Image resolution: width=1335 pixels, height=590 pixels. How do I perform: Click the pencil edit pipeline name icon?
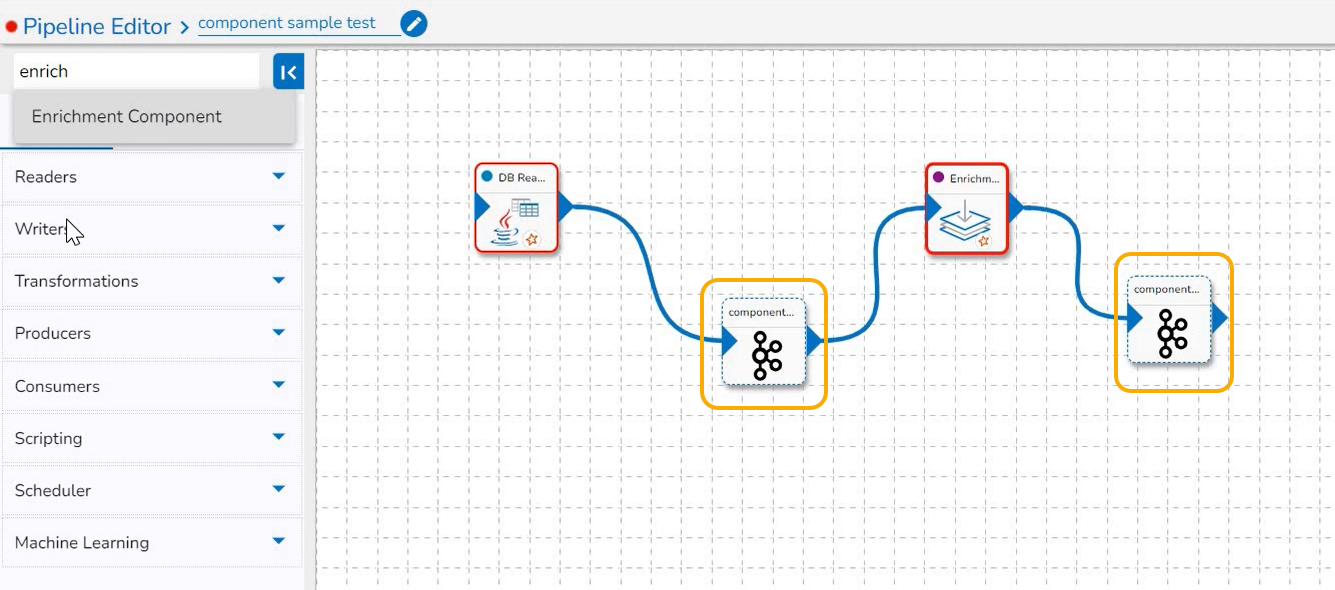coord(413,23)
